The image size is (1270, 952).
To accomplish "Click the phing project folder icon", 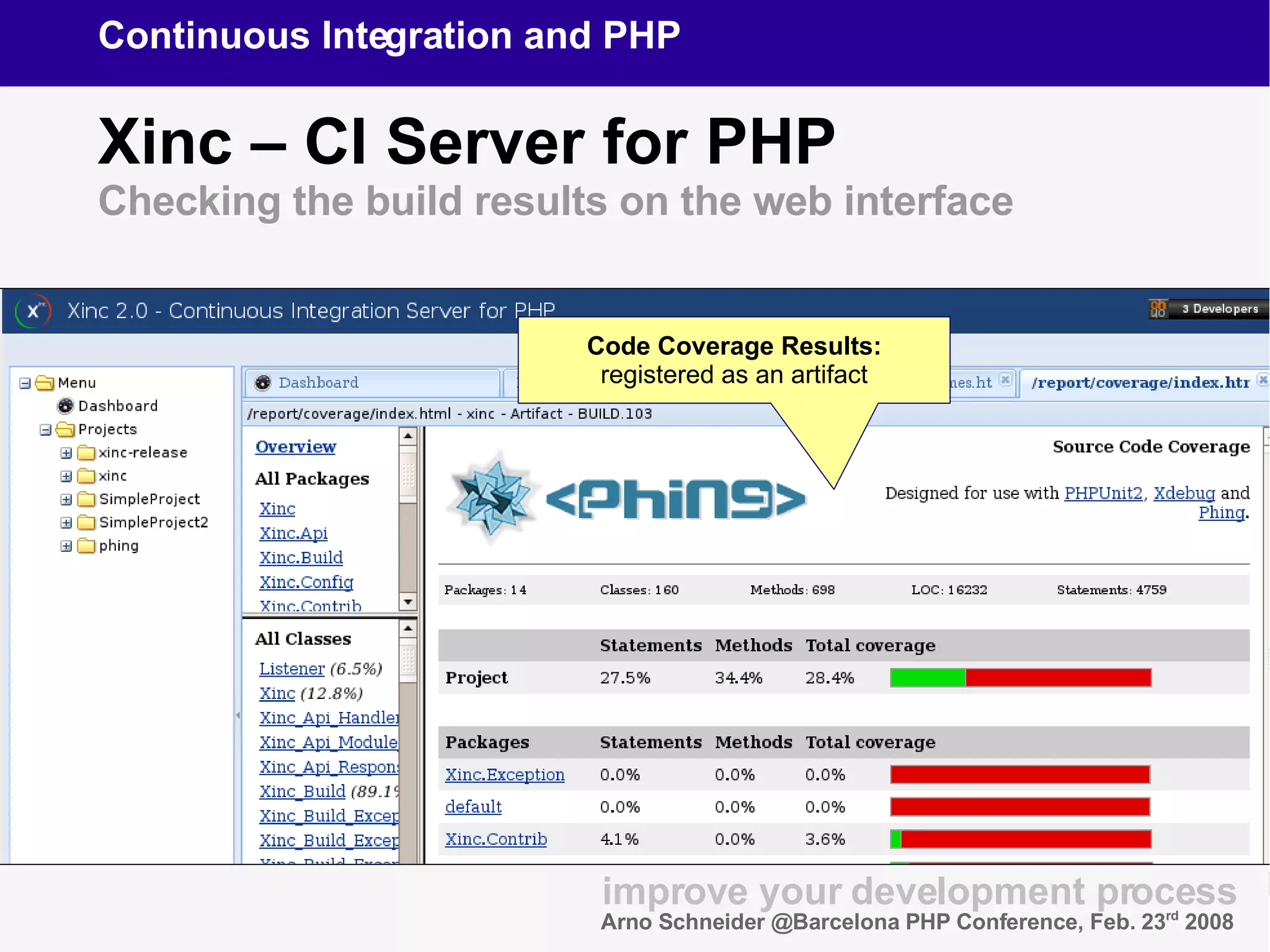I will (86, 546).
